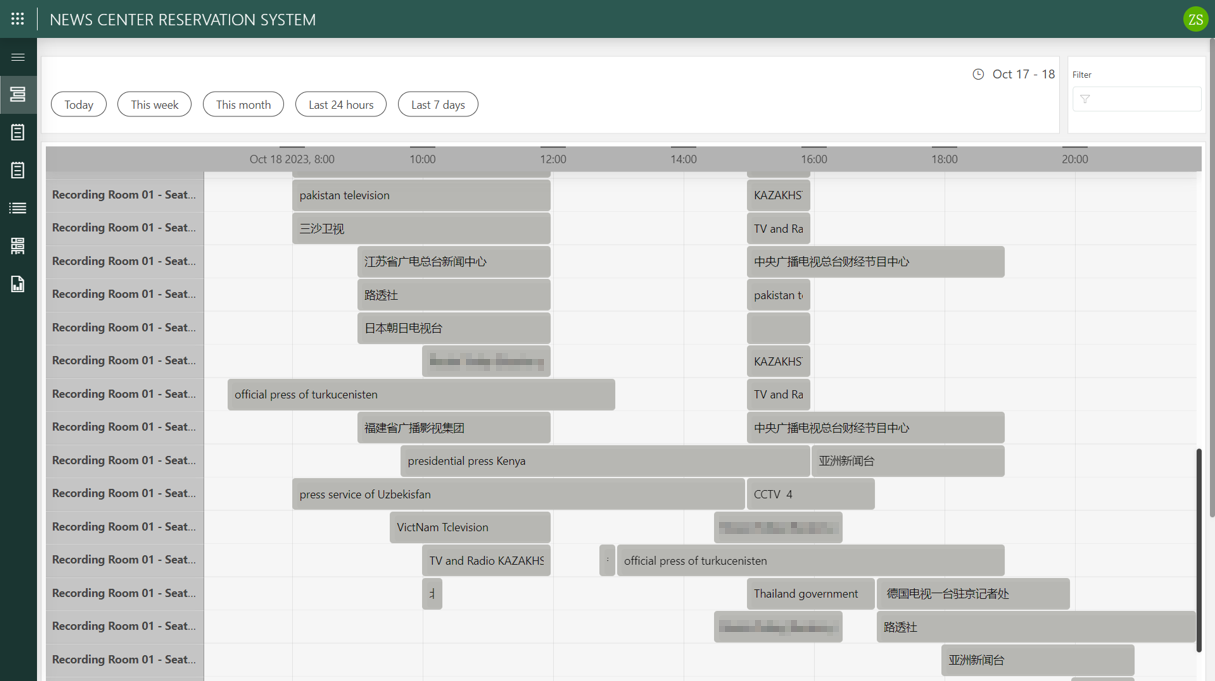Click the clock icon beside Oct 17 - 18
The width and height of the screenshot is (1215, 681).
pos(978,74)
